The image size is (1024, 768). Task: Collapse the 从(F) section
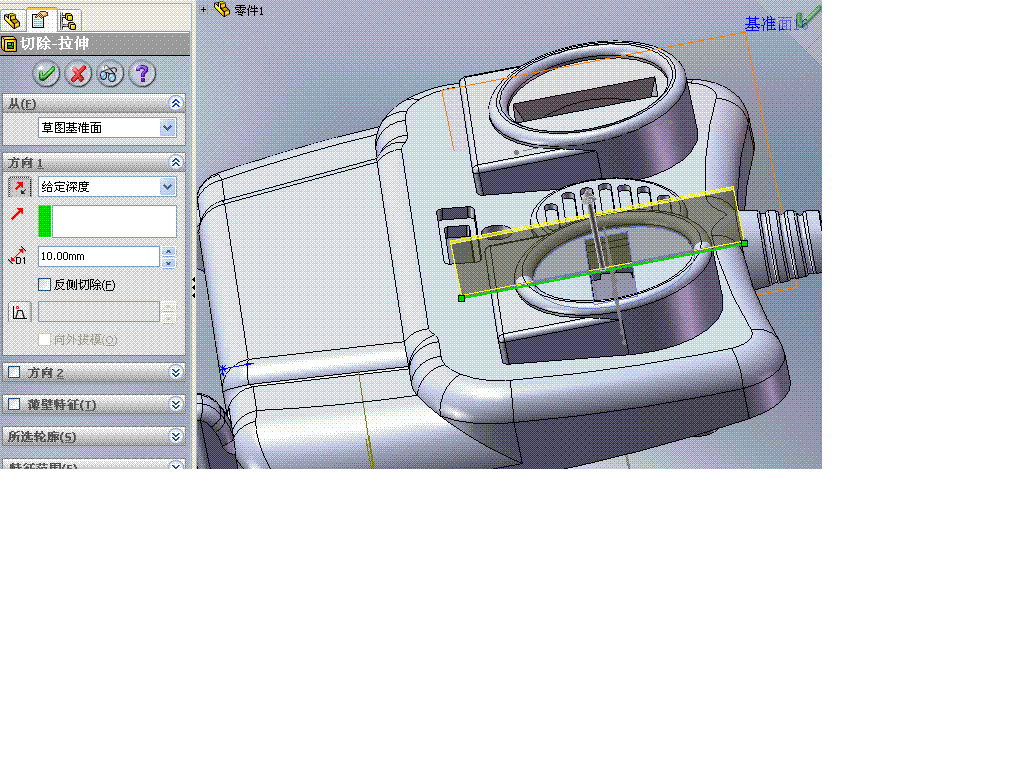tap(175, 103)
